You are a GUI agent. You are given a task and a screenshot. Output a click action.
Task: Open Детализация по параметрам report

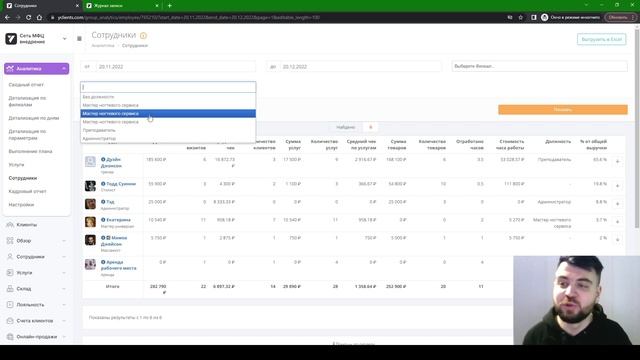click(x=27, y=135)
